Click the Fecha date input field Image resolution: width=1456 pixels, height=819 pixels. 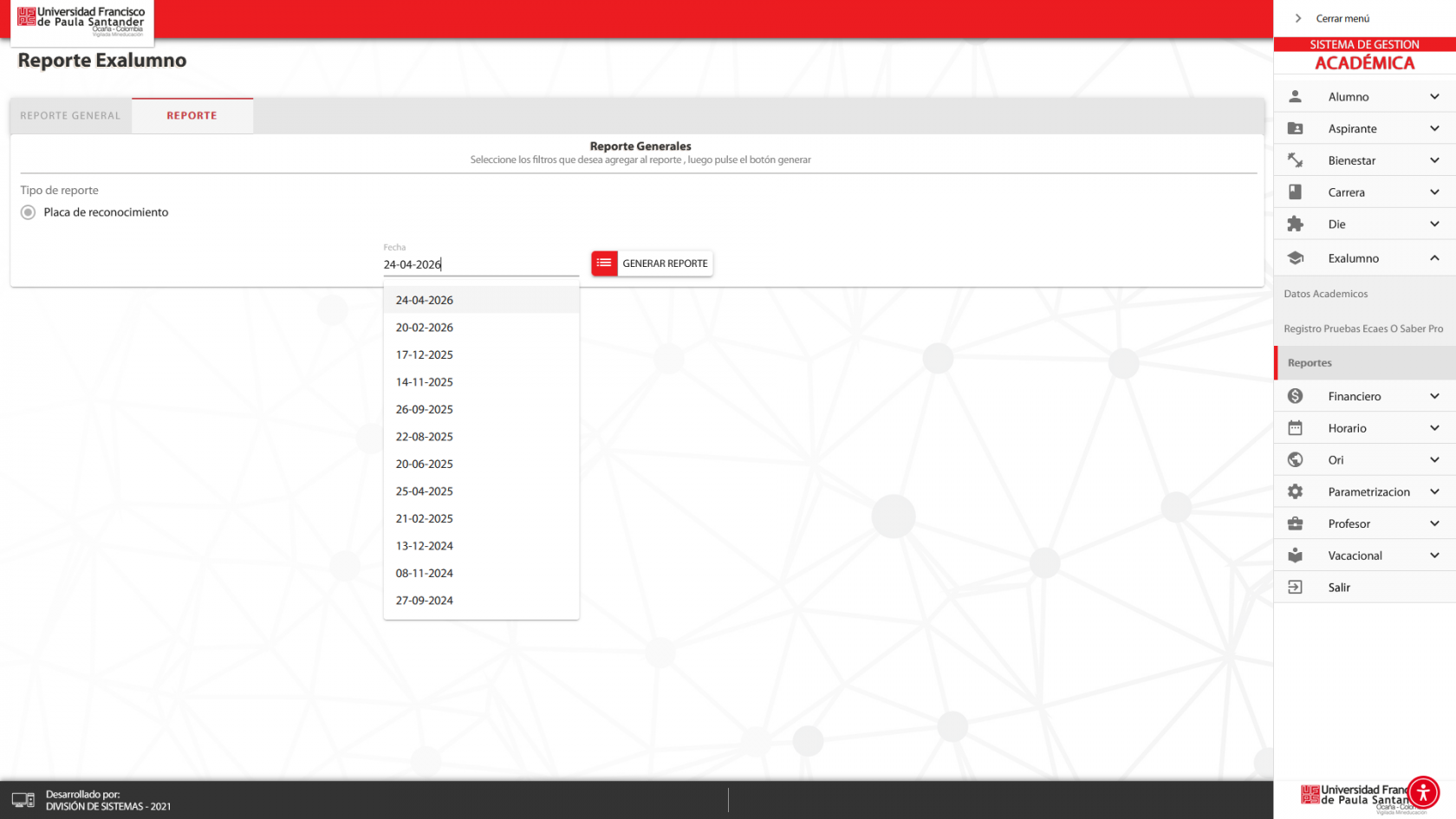(x=480, y=264)
